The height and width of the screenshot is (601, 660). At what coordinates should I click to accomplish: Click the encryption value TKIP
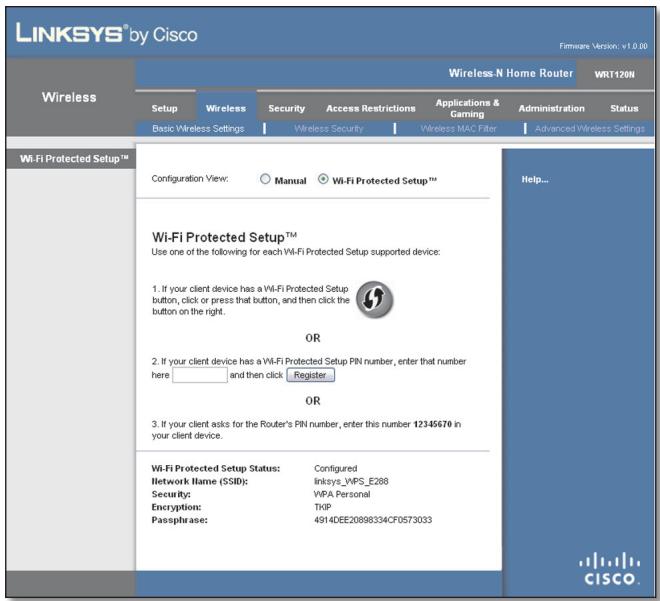click(322, 507)
